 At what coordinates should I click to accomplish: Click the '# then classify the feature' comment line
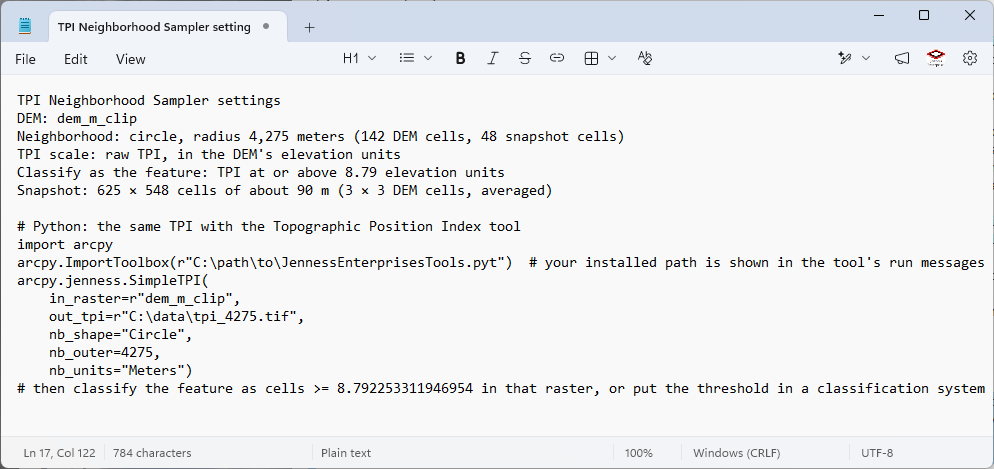(501, 389)
